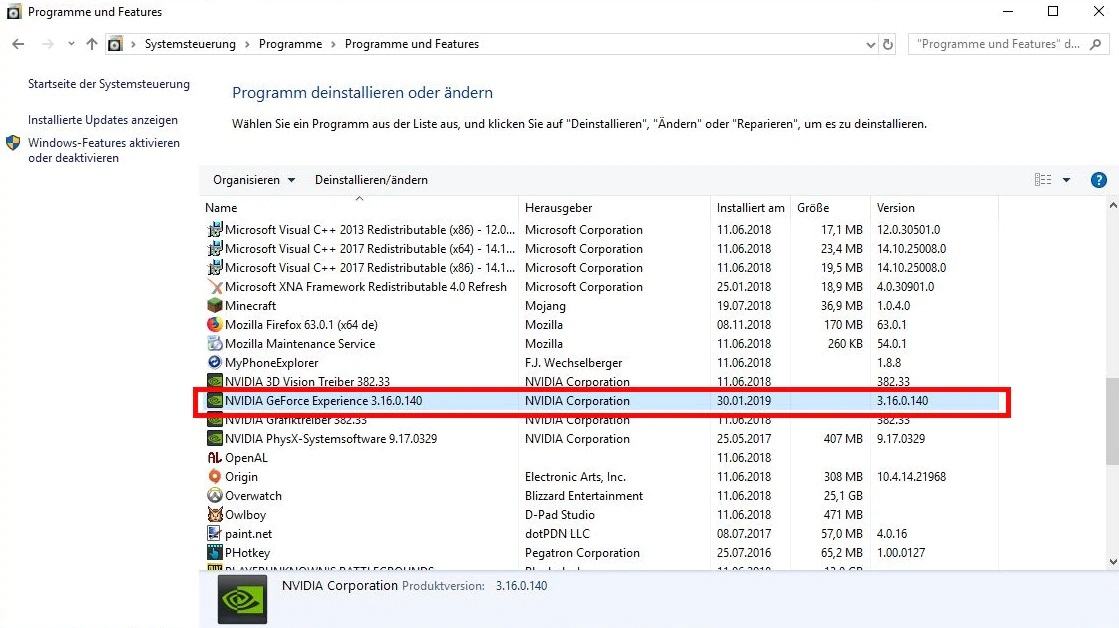Open Systemsteuerung breadcrumb
This screenshot has height=628, width=1119.
click(190, 44)
